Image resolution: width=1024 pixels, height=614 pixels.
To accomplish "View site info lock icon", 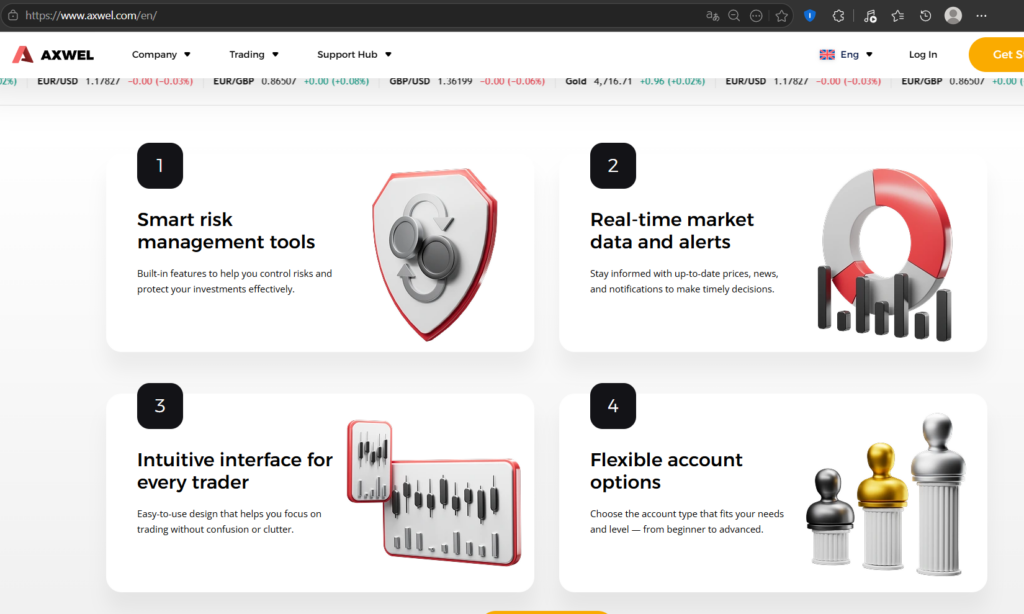I will pyautogui.click(x=13, y=15).
